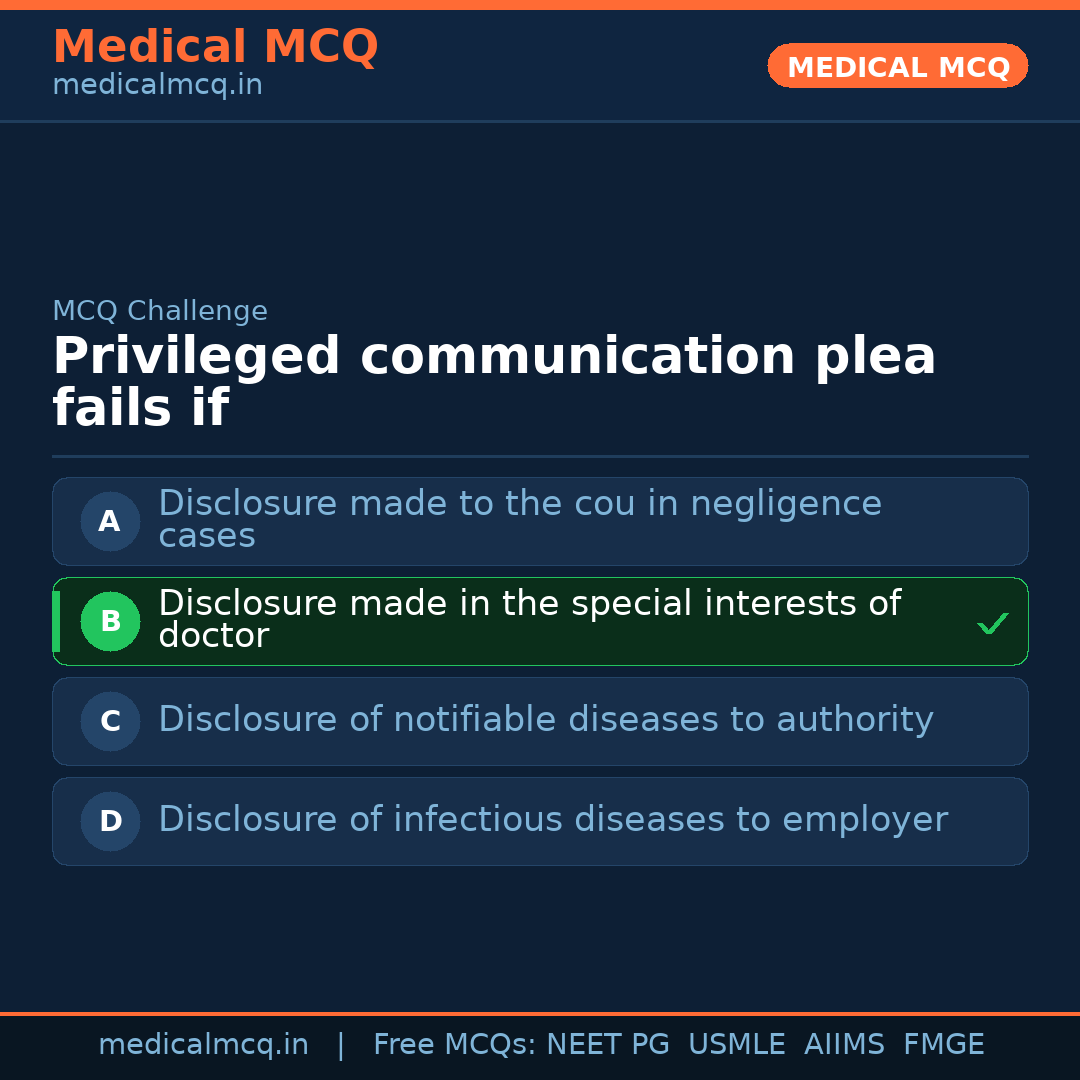Click the orange MEDICAL MCQ badge
Screen dimensions: 1080x1080
[897, 67]
